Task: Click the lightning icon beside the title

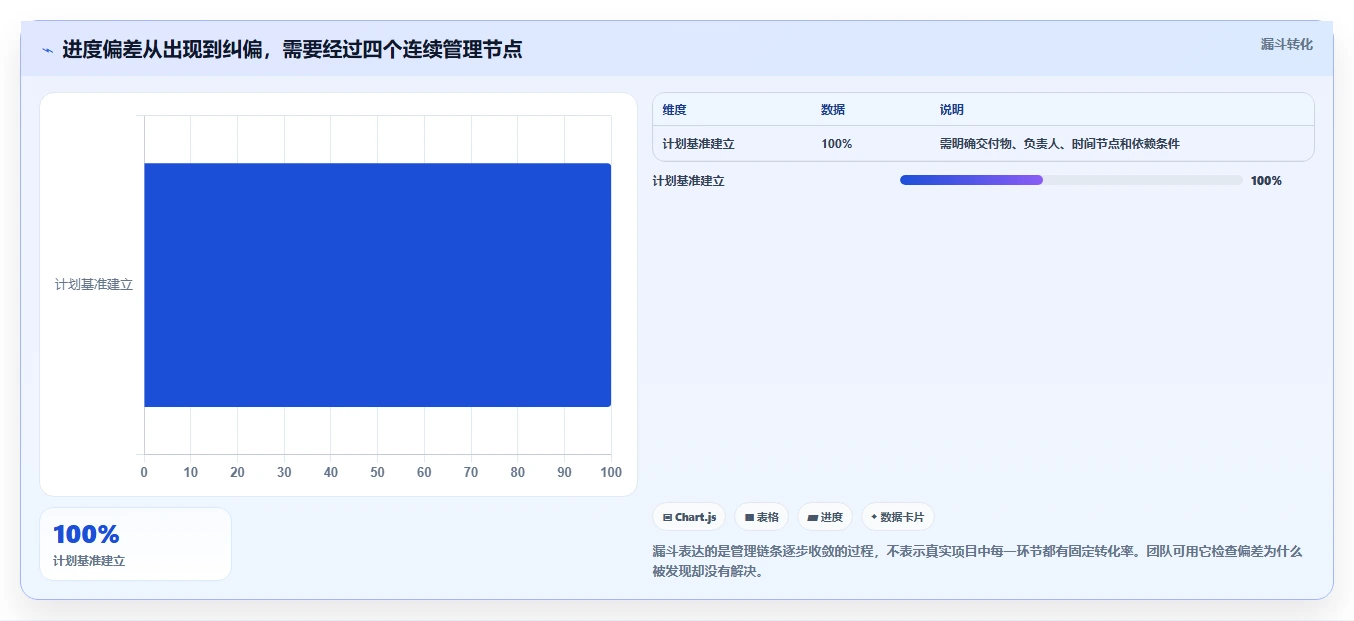Action: tap(47, 50)
